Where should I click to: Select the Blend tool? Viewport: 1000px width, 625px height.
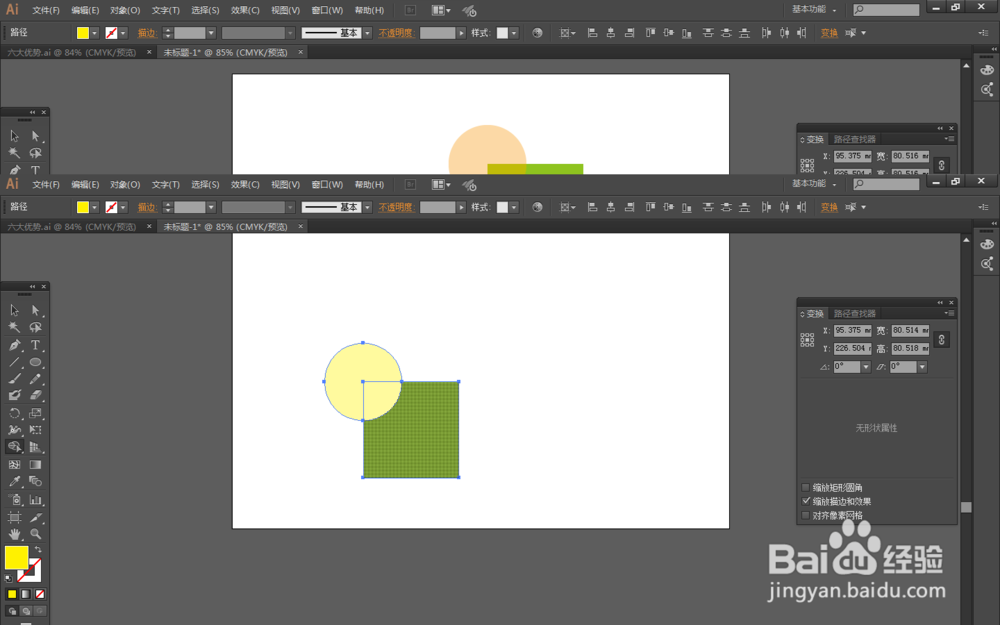(36, 482)
